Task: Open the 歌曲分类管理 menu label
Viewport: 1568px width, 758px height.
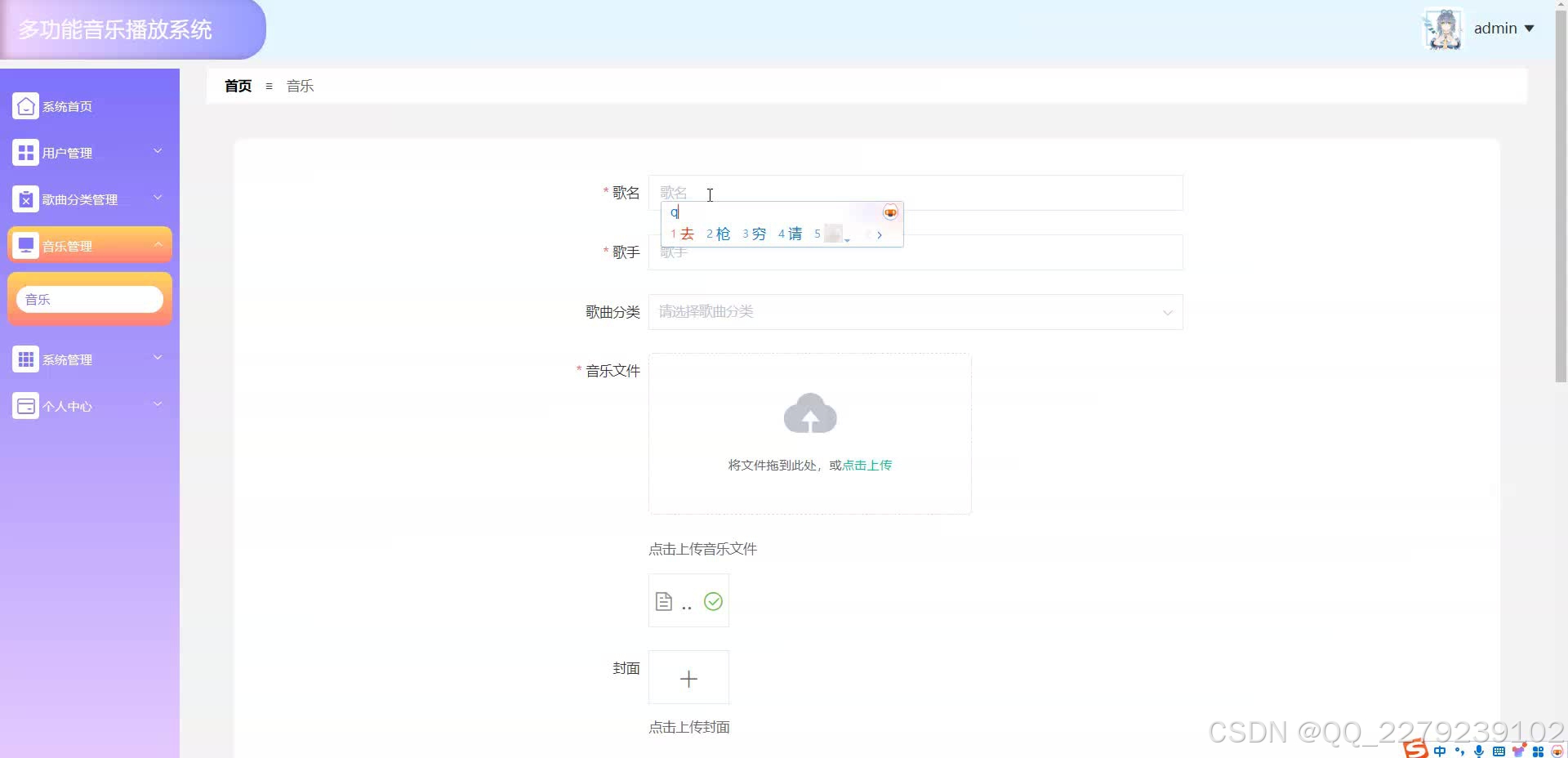Action: 80,200
